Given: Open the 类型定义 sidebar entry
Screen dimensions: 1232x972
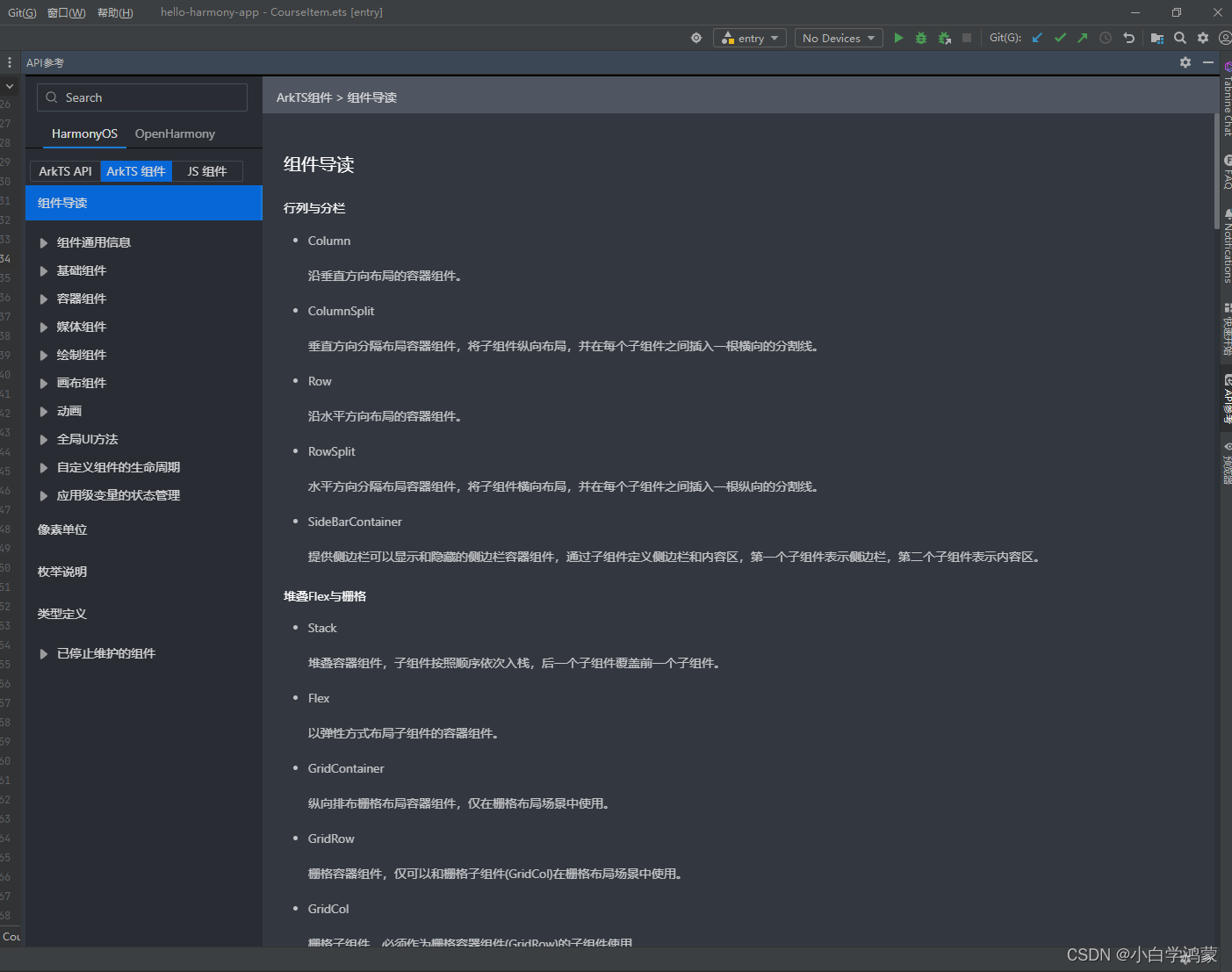Looking at the screenshot, I should (62, 614).
